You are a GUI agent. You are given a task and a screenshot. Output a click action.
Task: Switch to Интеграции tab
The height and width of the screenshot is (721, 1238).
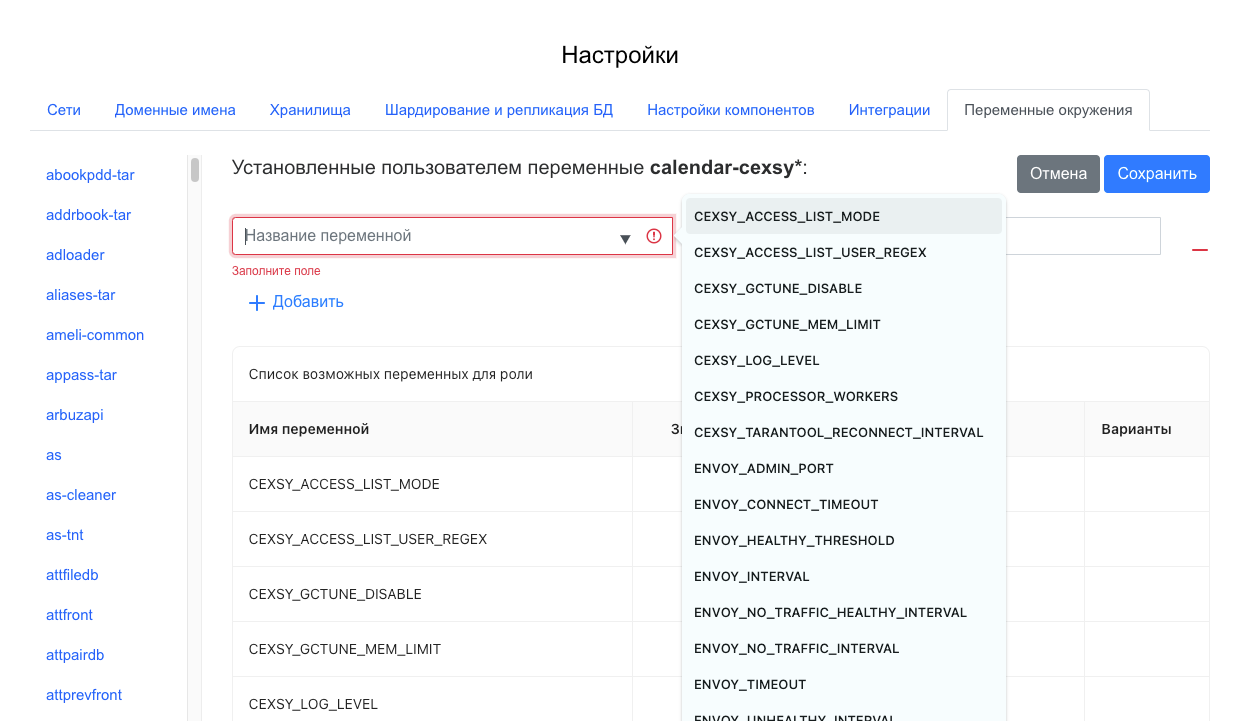click(889, 110)
